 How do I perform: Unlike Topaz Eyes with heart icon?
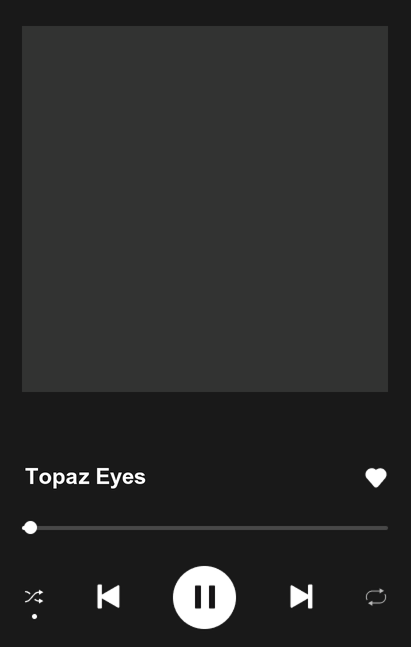coord(376,478)
